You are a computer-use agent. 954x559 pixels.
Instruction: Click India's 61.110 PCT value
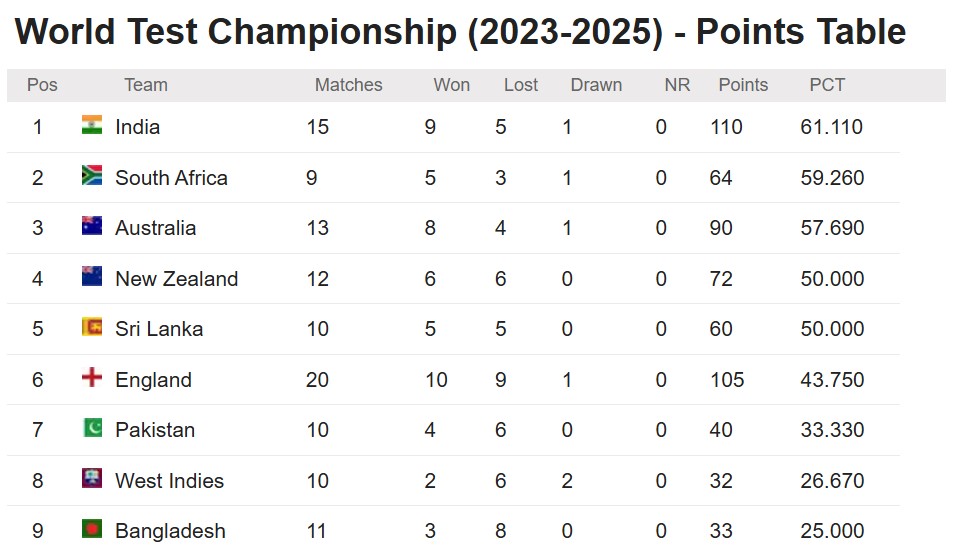click(831, 127)
